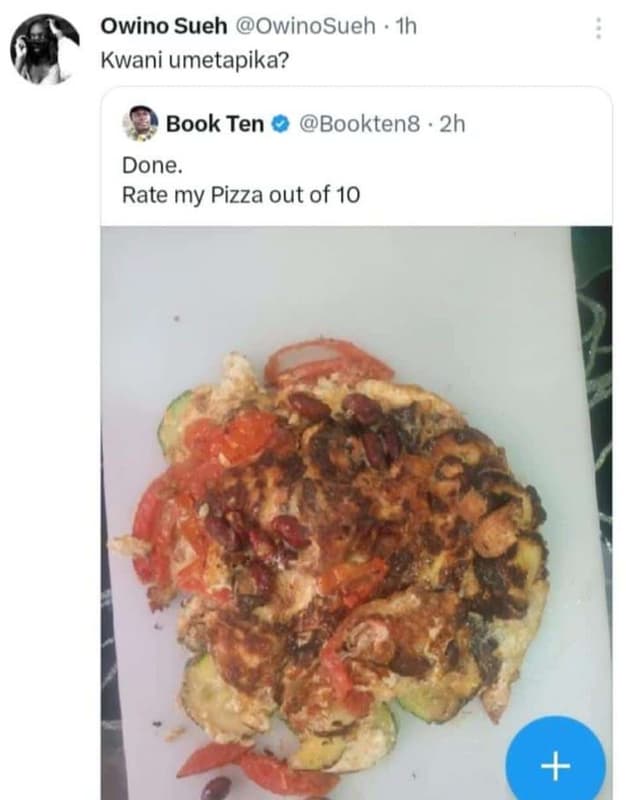Open Book Ten's profile picture
Viewport: 626px width, 800px height.
tap(143, 121)
